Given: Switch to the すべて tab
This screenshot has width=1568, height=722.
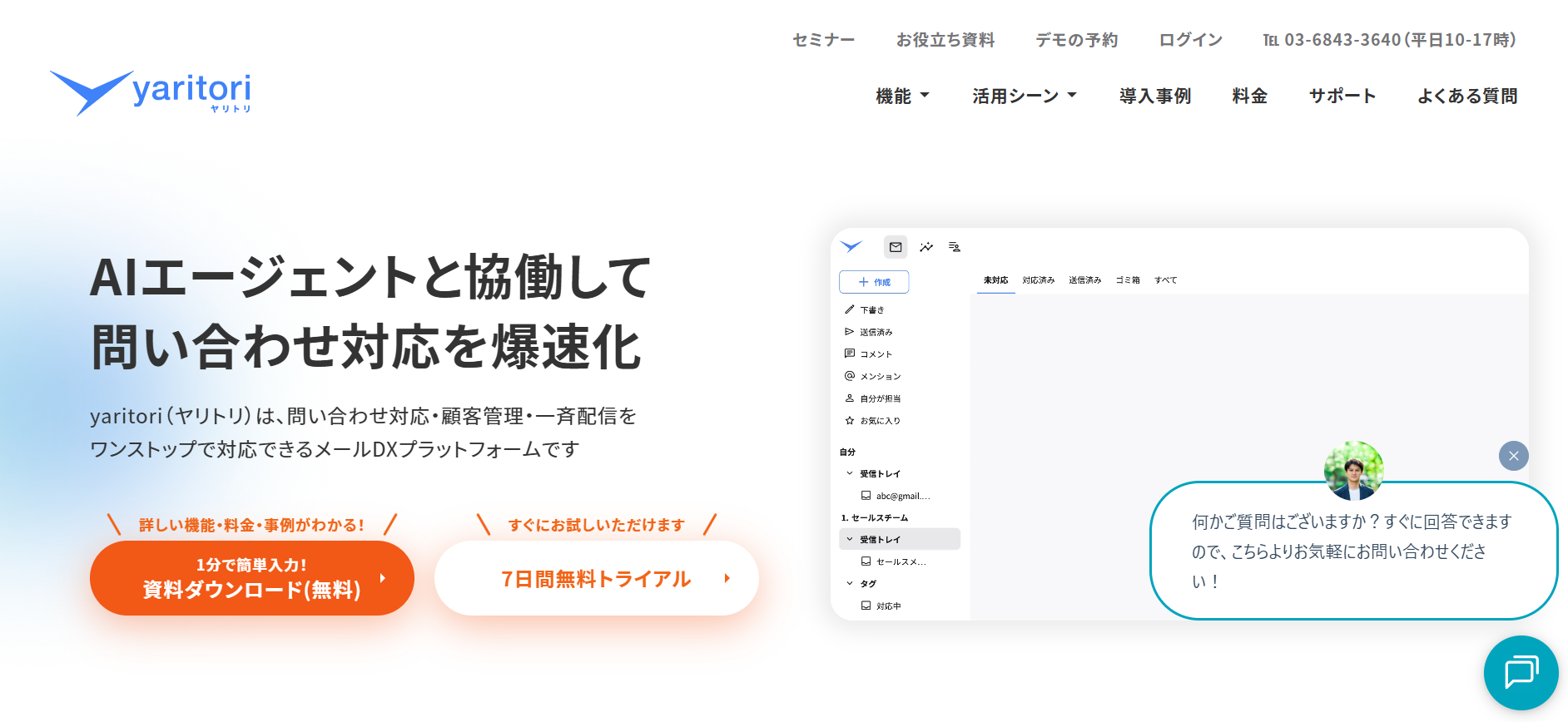Looking at the screenshot, I should (1165, 280).
